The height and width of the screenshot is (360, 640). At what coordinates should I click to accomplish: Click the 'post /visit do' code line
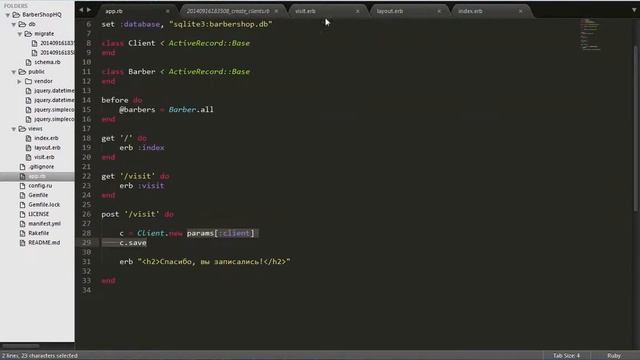click(138, 214)
